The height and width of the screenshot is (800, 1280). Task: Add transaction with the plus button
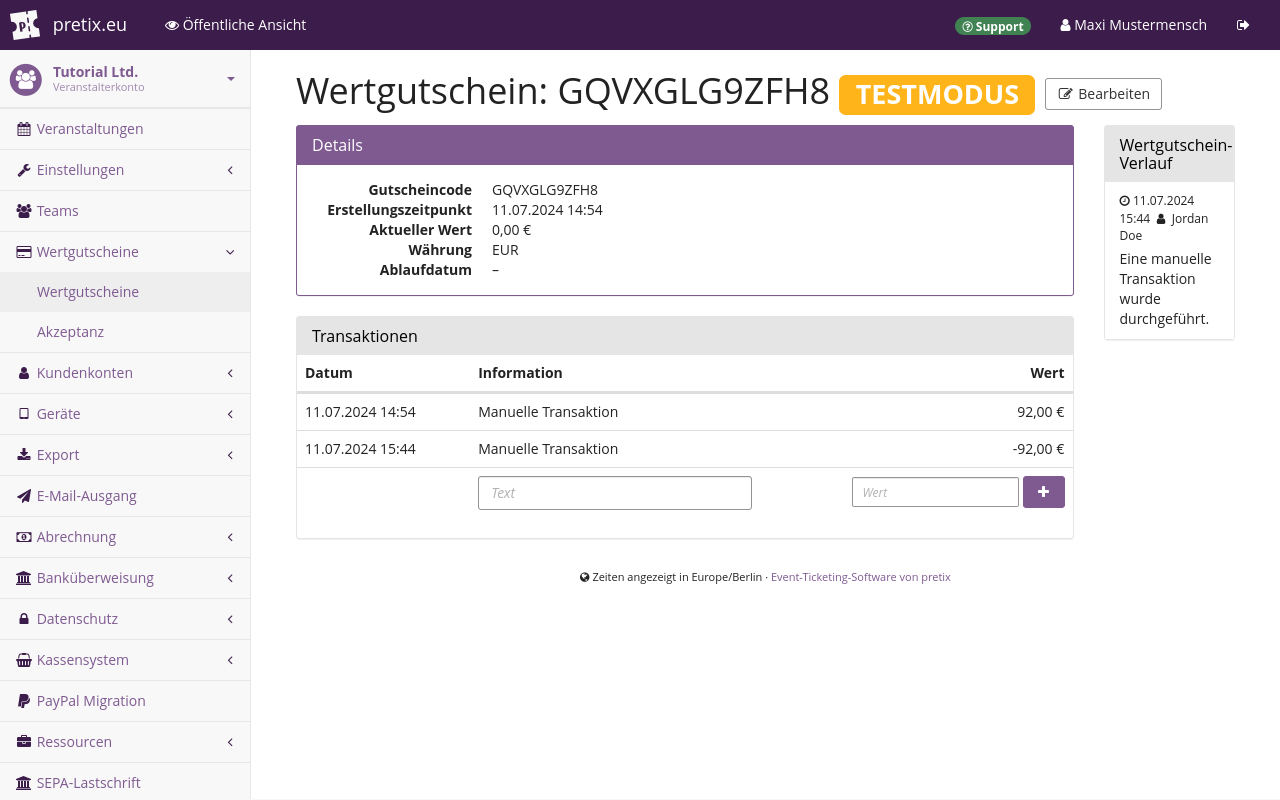click(x=1044, y=492)
